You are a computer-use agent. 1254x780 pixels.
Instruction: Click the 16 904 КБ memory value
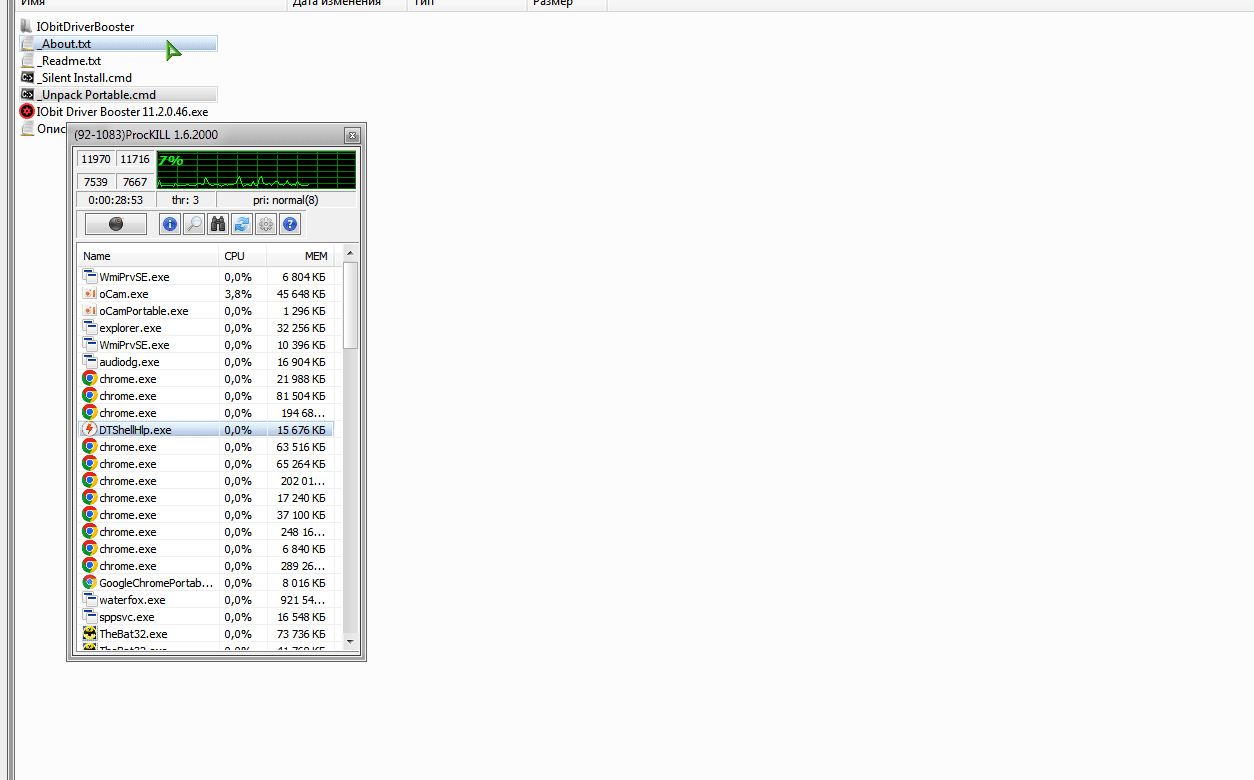[x=301, y=362]
